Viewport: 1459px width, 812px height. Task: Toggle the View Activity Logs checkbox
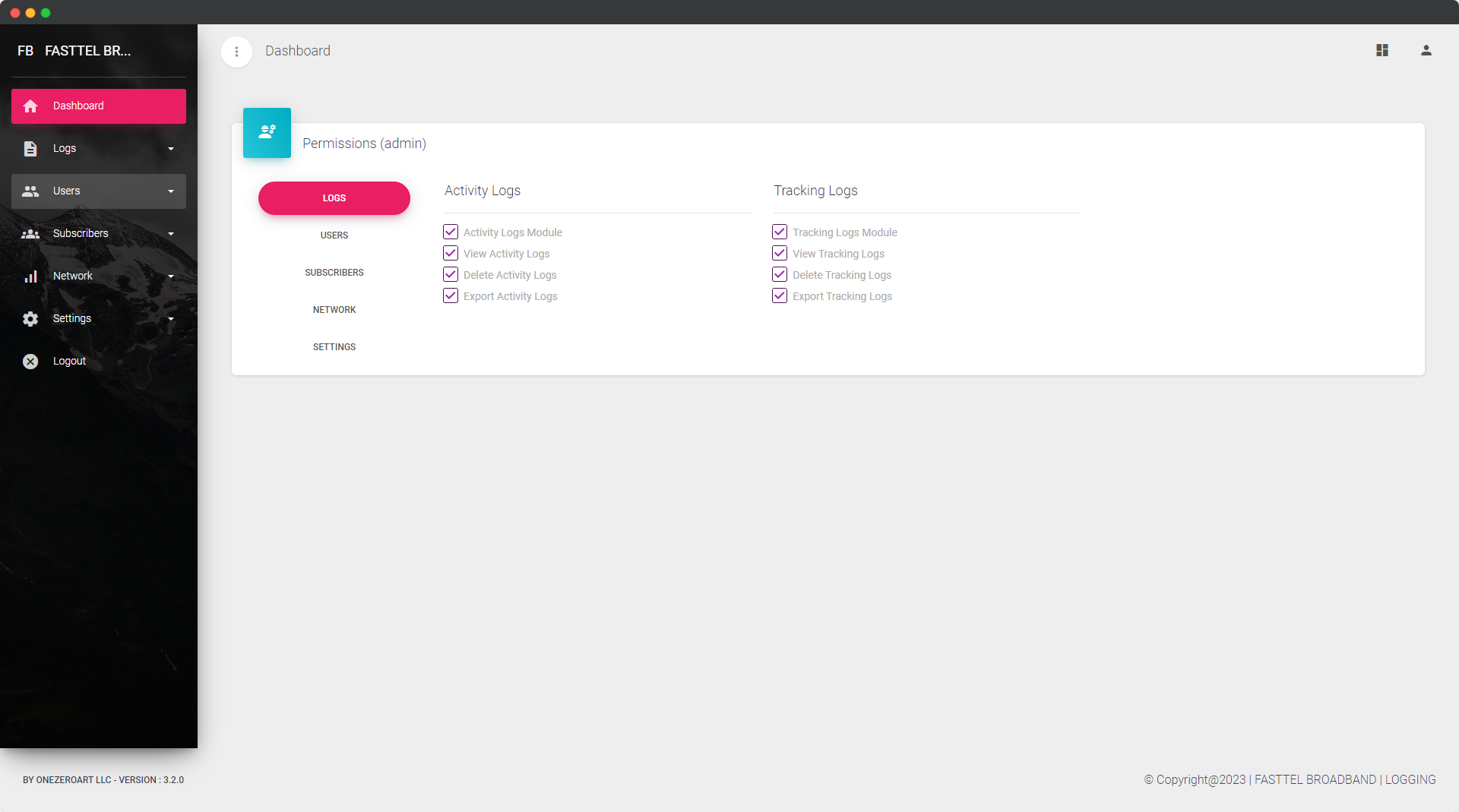point(451,253)
